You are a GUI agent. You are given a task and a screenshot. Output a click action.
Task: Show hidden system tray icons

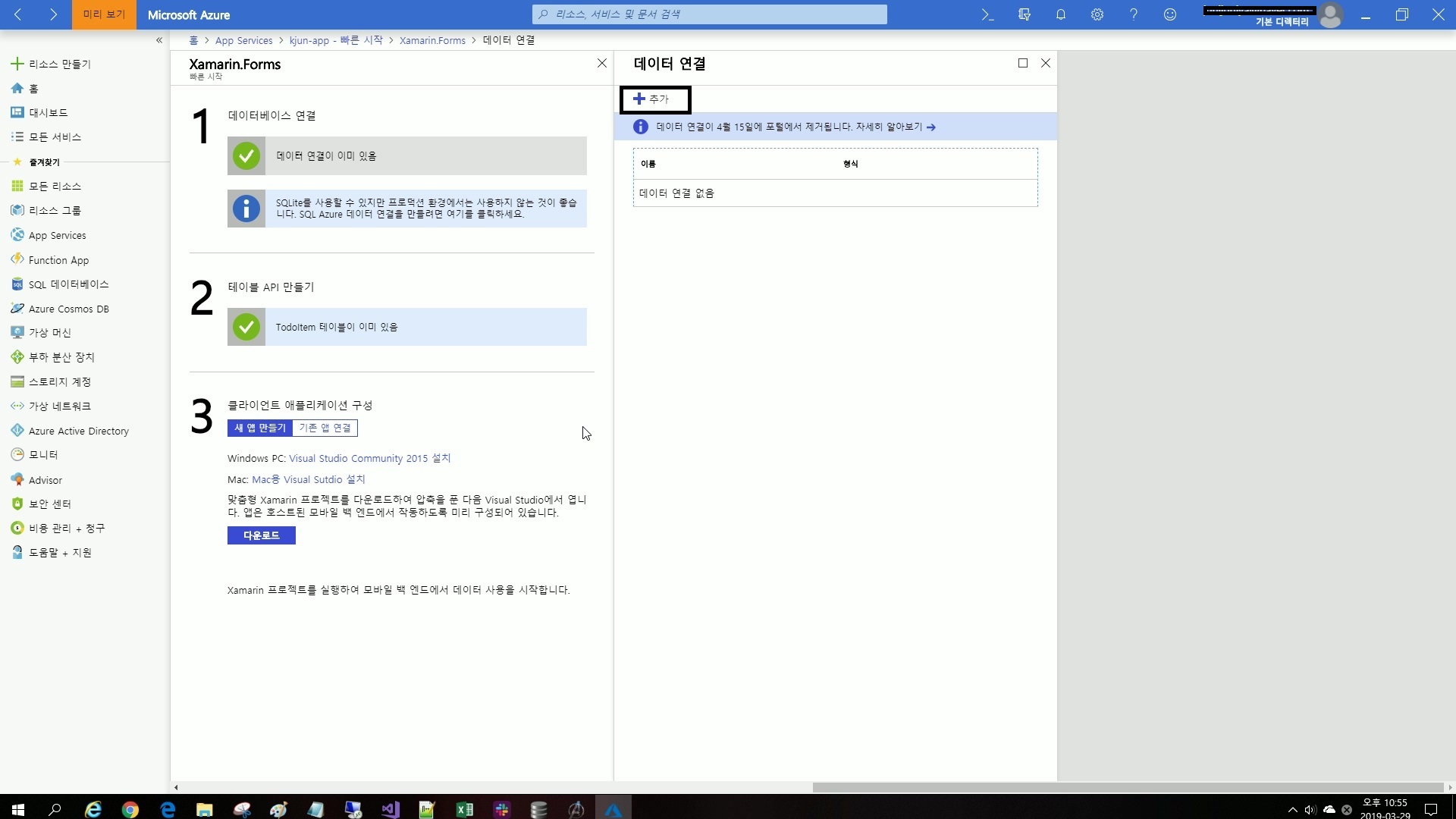[1293, 810]
